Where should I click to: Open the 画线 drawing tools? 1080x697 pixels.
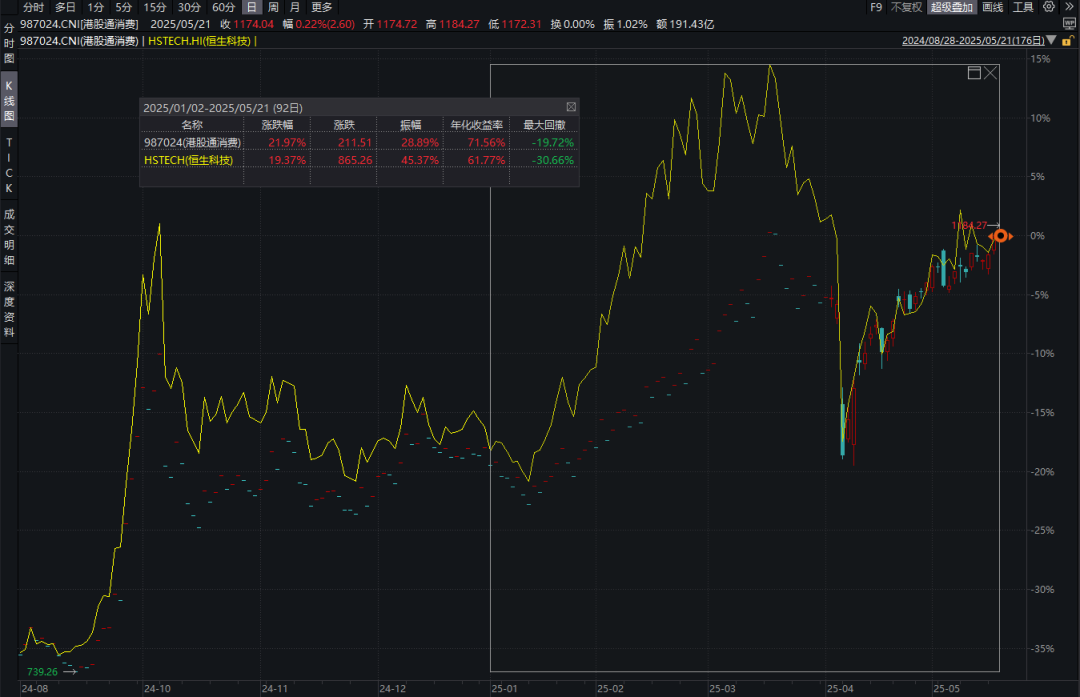tap(993, 7)
